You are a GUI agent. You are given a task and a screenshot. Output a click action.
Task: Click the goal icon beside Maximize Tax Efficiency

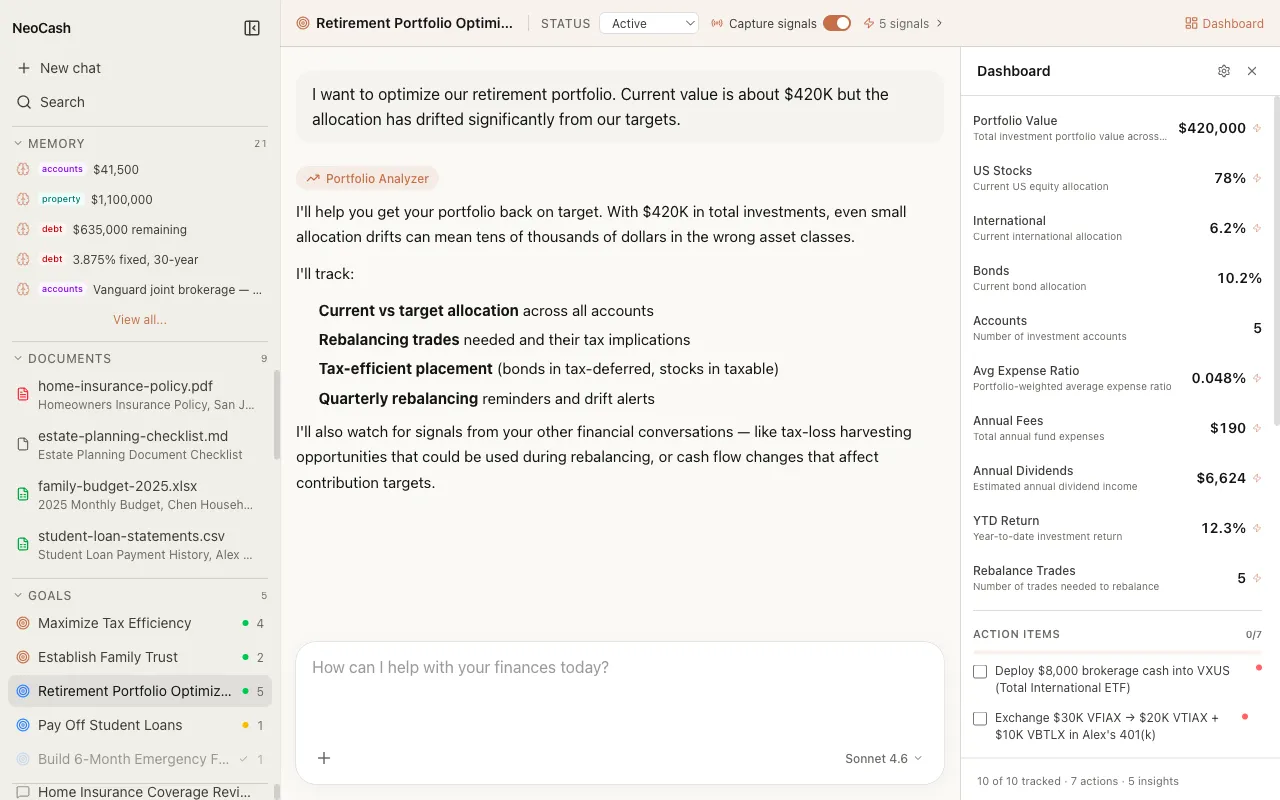tap(20, 623)
